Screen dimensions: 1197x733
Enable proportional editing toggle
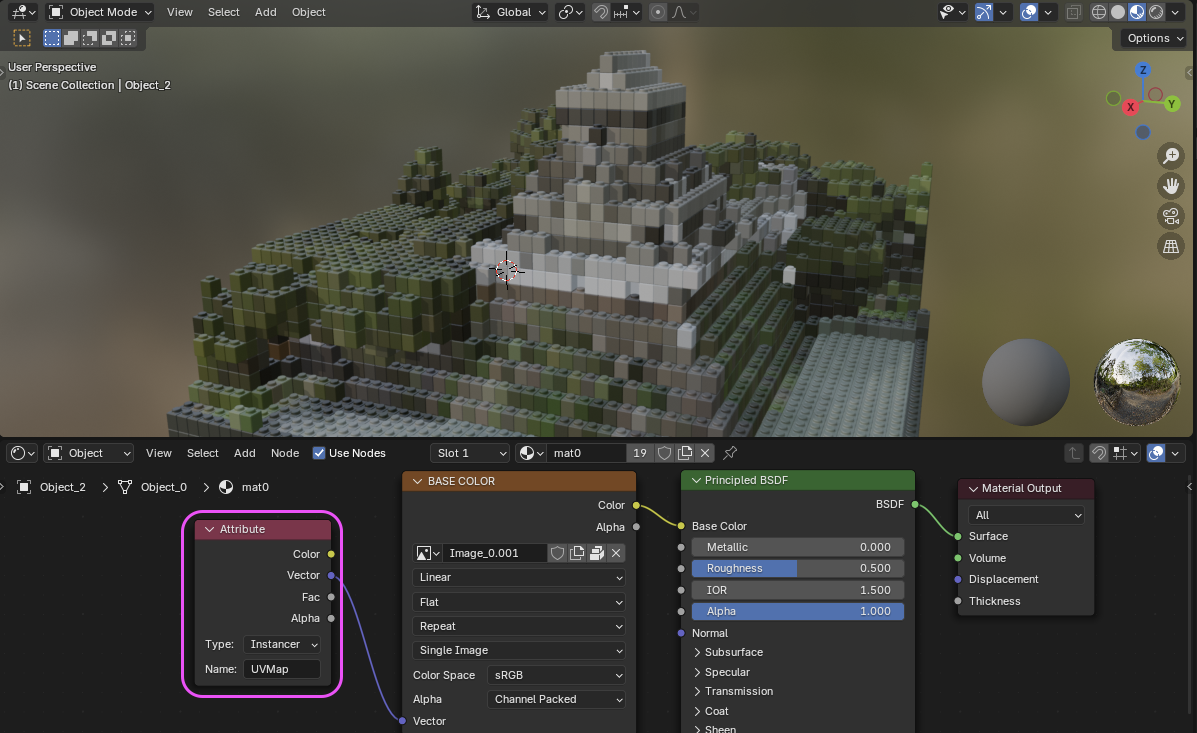coord(657,12)
